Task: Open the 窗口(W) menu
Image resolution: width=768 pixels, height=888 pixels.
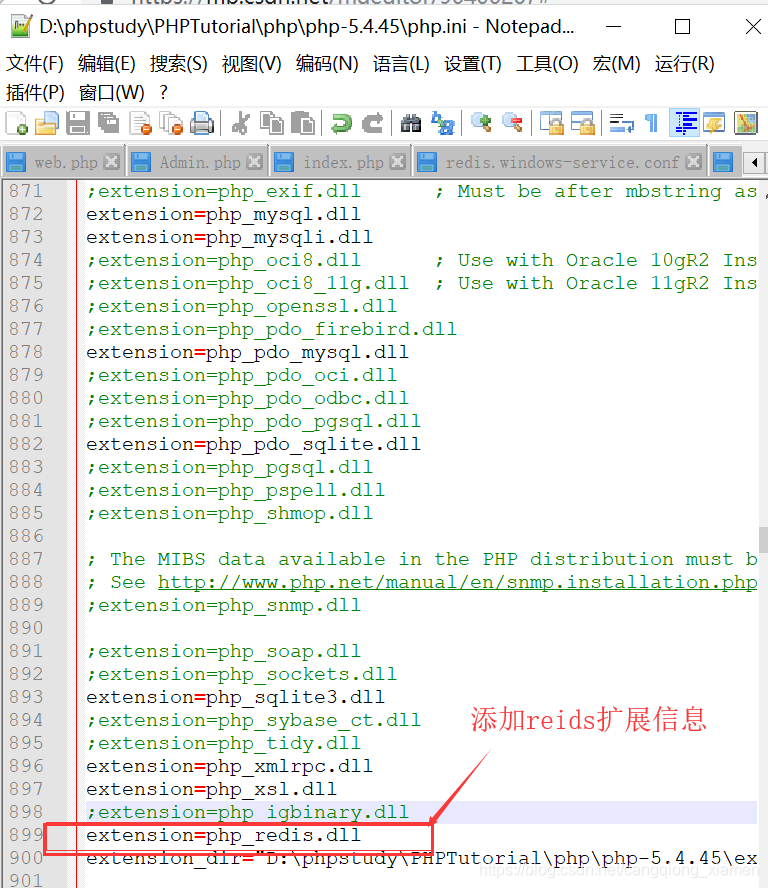Action: pos(112,92)
